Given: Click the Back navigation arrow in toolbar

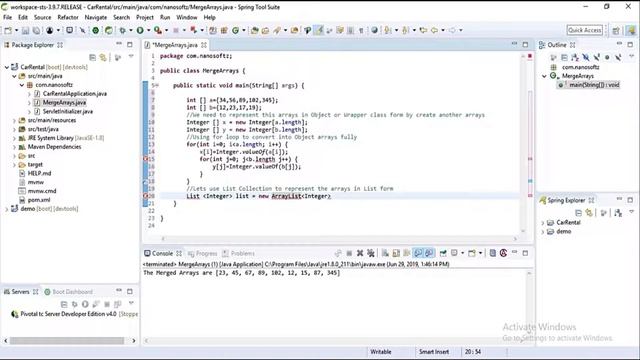Looking at the screenshot, I should (434, 30).
